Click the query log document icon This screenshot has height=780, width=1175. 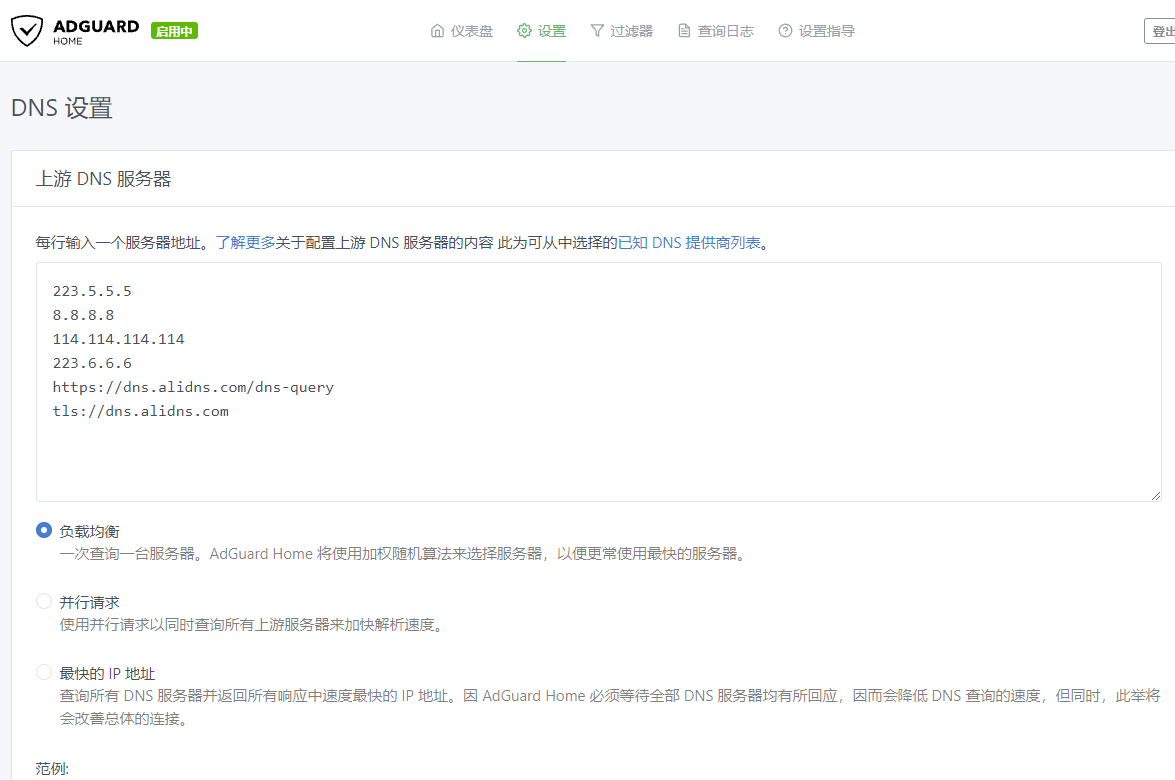click(x=684, y=31)
